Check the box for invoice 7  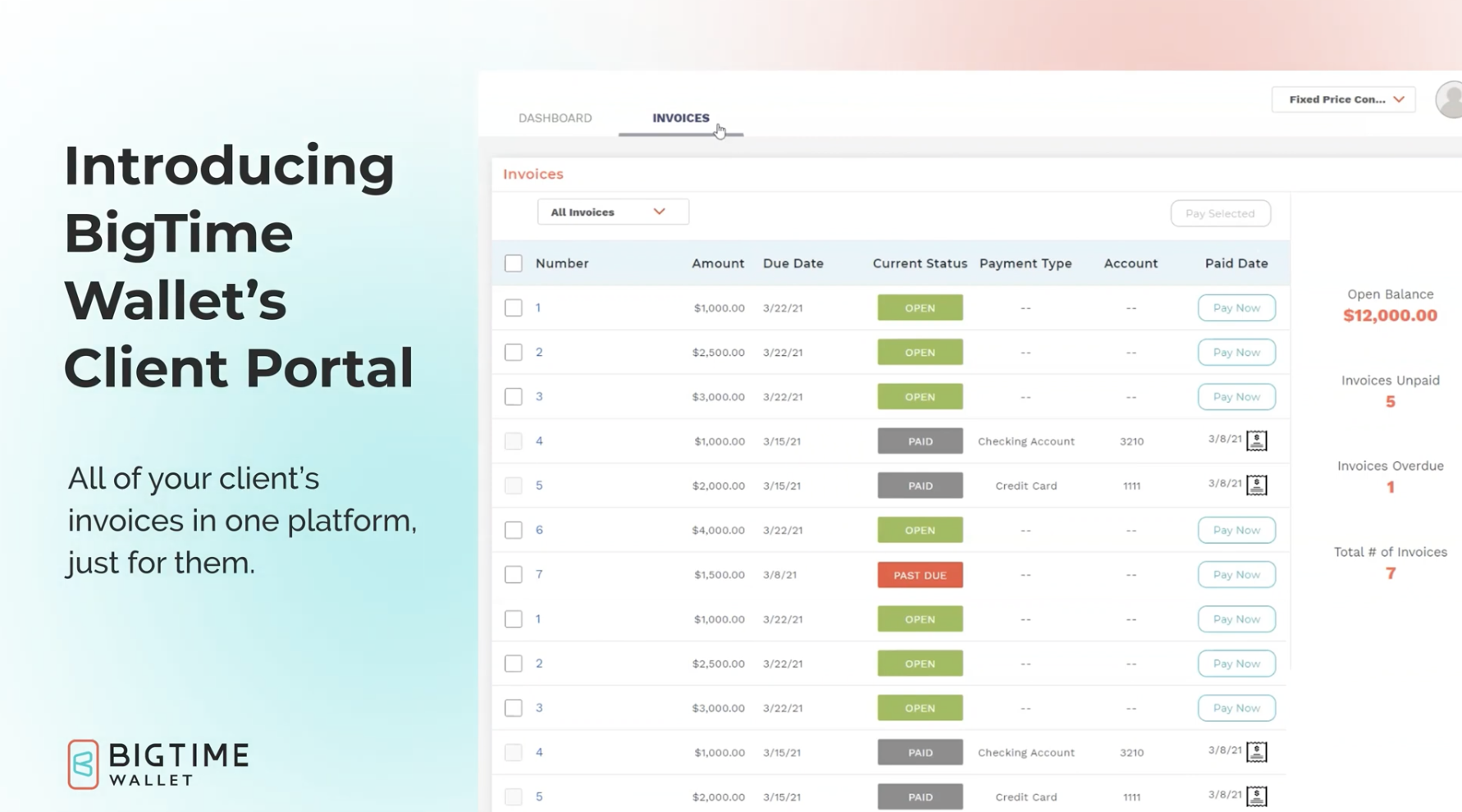pos(513,574)
